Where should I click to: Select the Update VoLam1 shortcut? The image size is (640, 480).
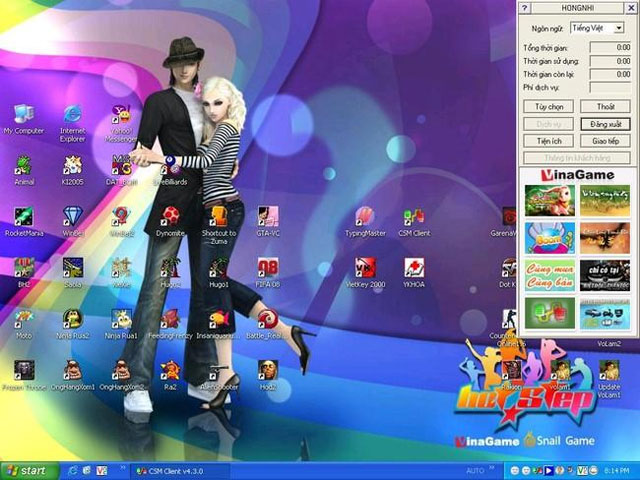click(x=609, y=379)
